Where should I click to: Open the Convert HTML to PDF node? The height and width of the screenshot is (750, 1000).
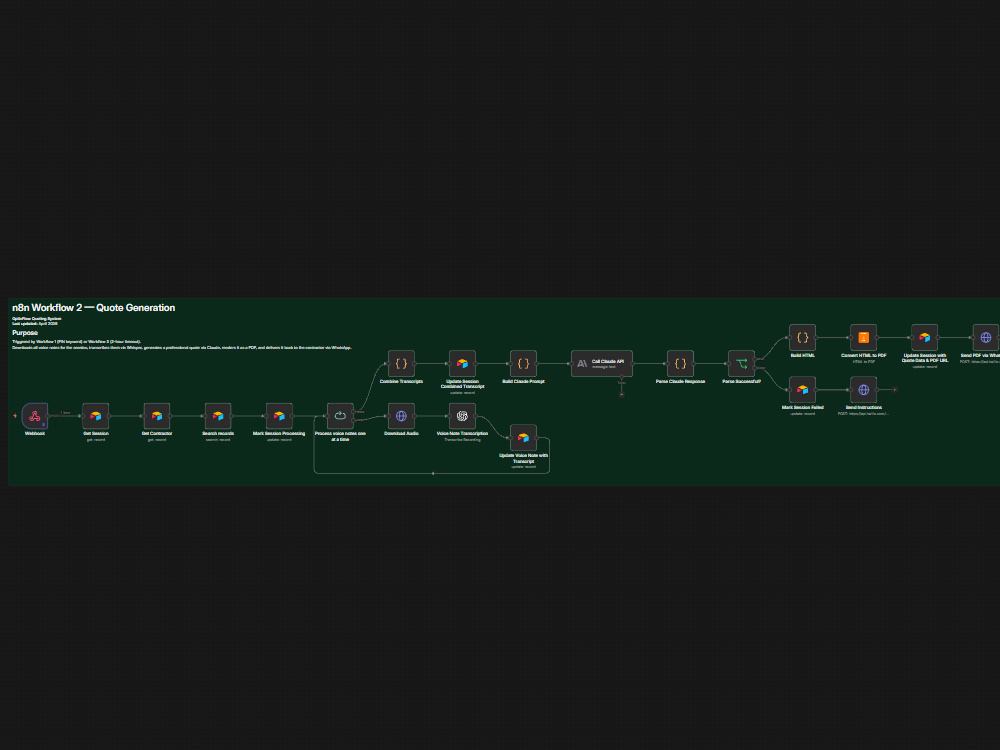(x=864, y=337)
